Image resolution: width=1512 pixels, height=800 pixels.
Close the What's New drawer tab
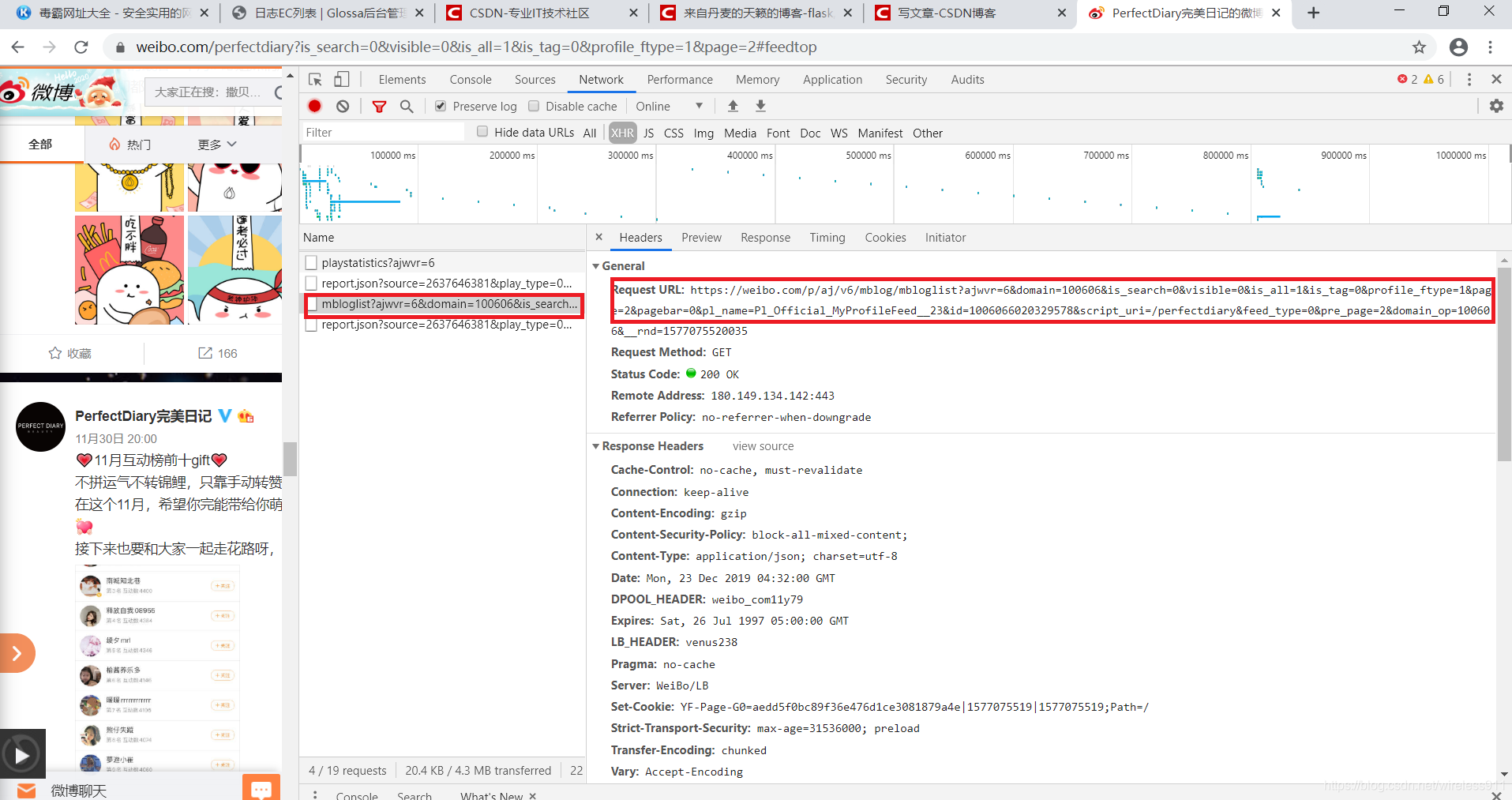533,796
